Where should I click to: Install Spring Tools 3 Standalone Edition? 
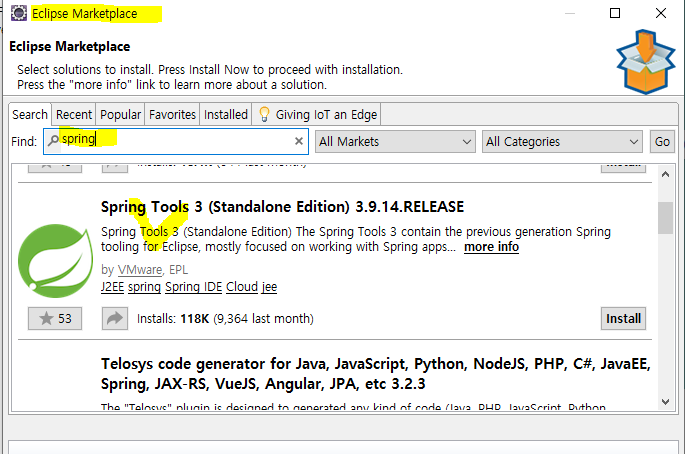[623, 318]
